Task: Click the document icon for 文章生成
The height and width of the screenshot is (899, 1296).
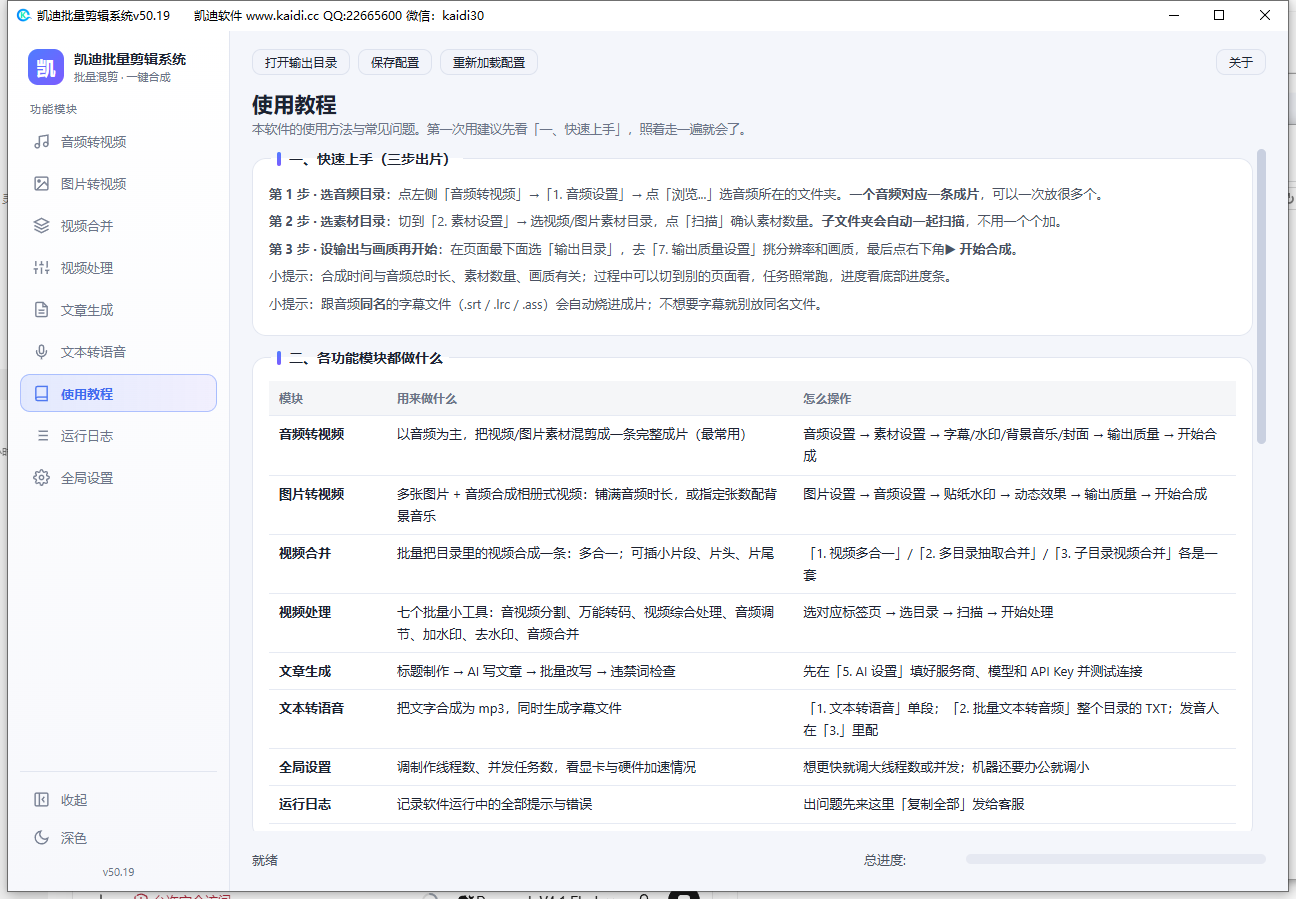Action: click(x=41, y=310)
